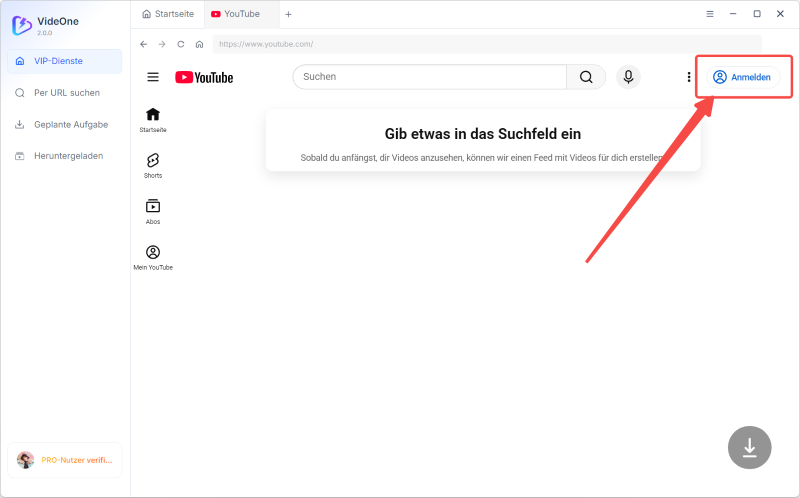Screen dimensions: 800x498
Task: Click the user avatar picture
Action: point(25,460)
